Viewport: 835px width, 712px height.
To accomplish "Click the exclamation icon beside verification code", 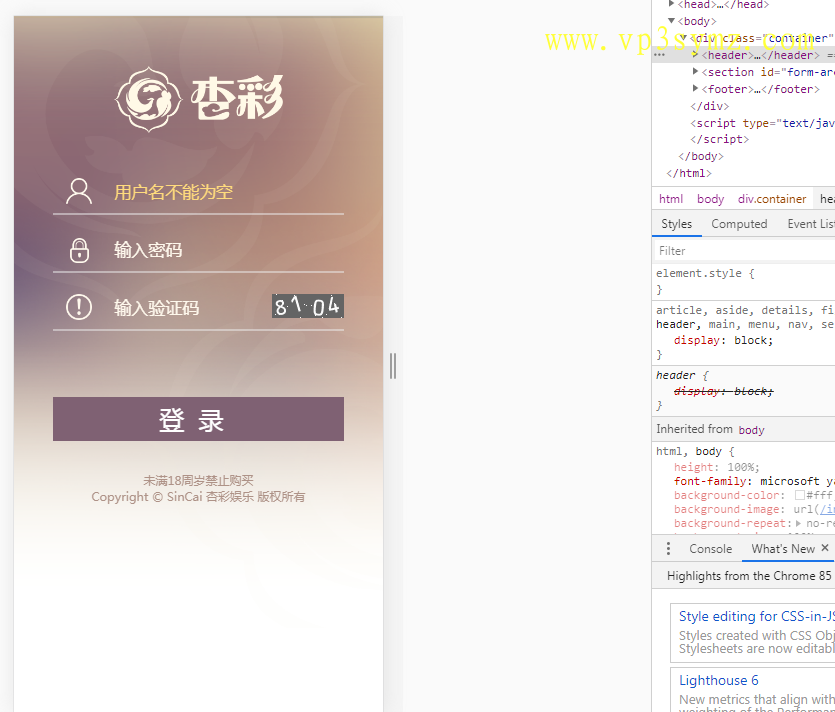I will click(79, 307).
